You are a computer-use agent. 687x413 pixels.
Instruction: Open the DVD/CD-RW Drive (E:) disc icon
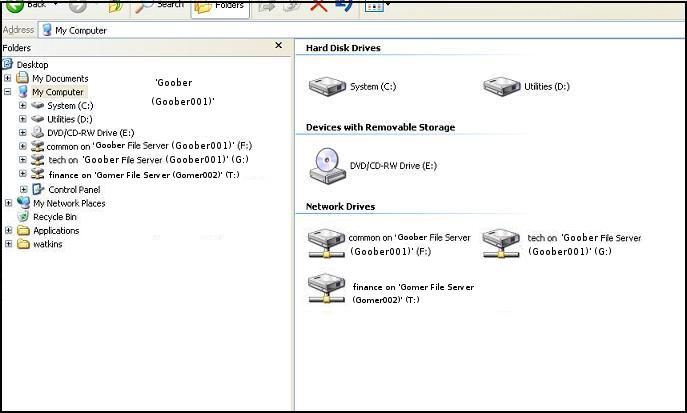tap(326, 165)
